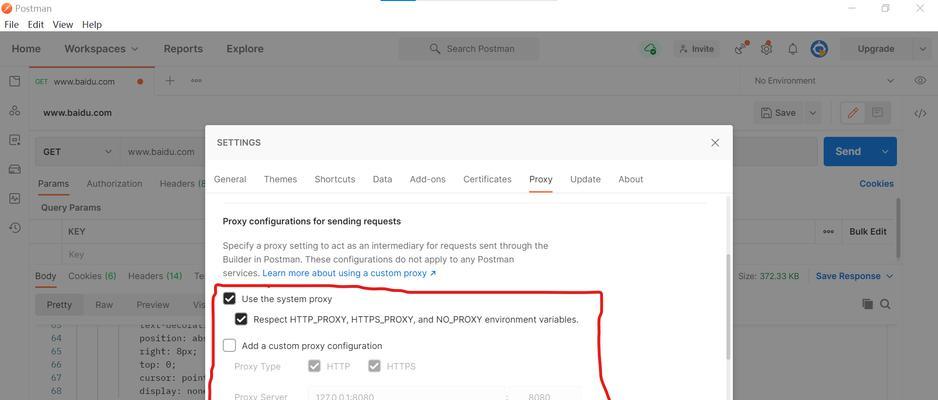This screenshot has width=938, height=400.
Task: Enable Add a custom proxy configuration
Action: 229,346
